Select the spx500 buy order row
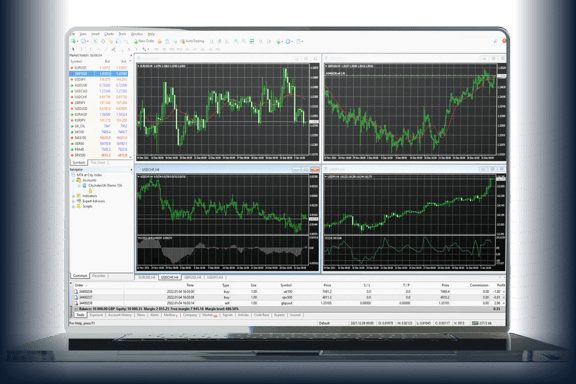This screenshot has height=384, width=576. point(288,297)
